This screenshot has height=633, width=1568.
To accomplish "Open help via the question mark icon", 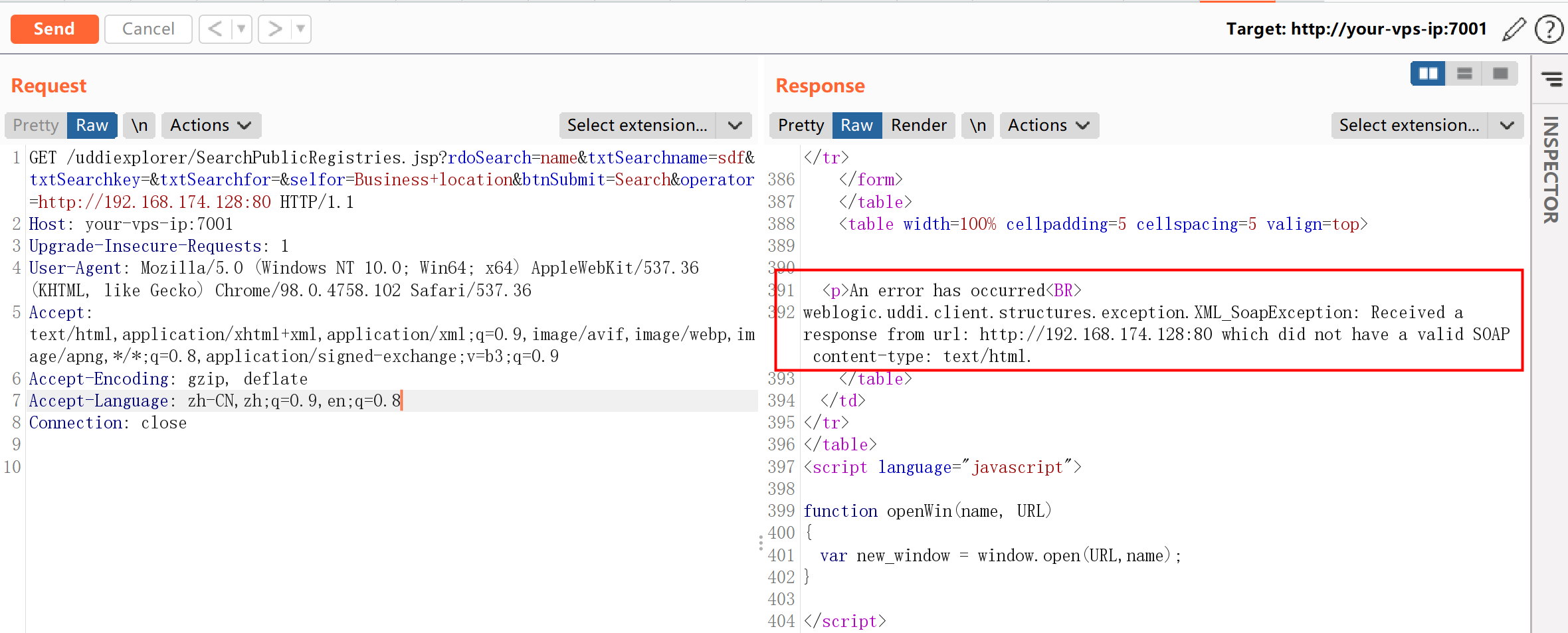I will pyautogui.click(x=1549, y=29).
